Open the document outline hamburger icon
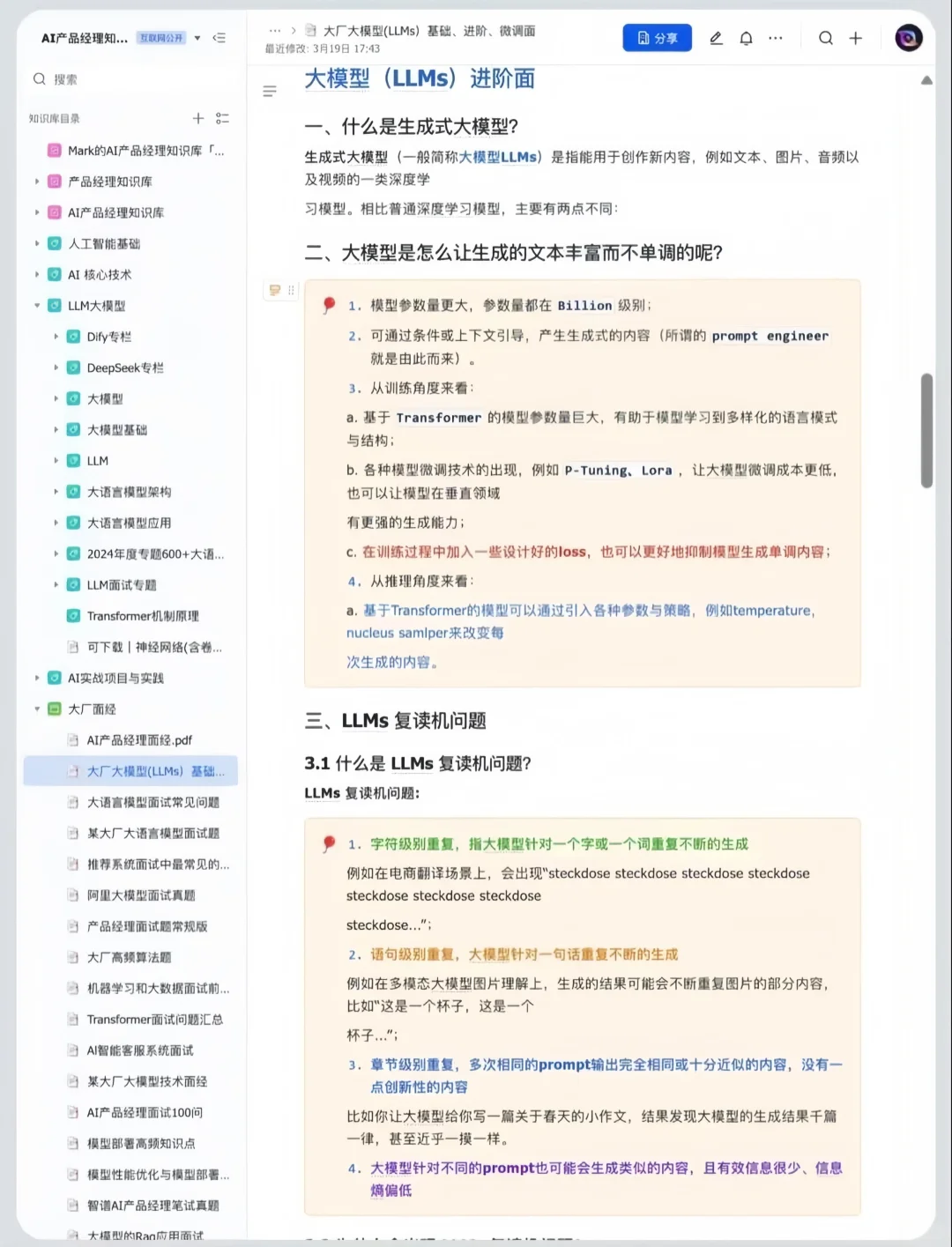This screenshot has height=1247, width=952. pos(269,91)
